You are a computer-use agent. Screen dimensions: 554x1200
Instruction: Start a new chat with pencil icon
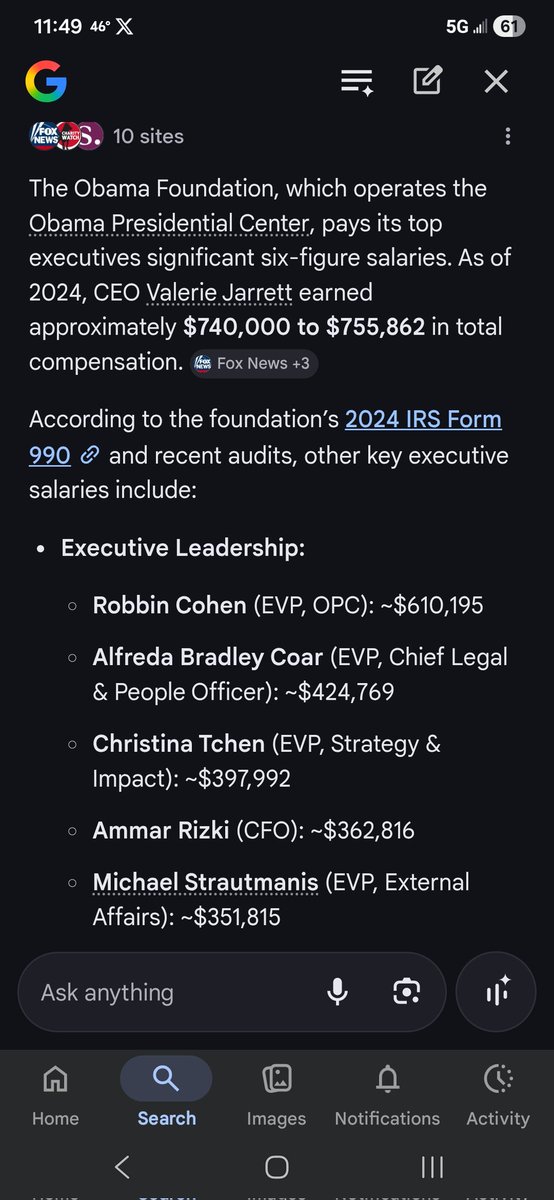click(428, 81)
